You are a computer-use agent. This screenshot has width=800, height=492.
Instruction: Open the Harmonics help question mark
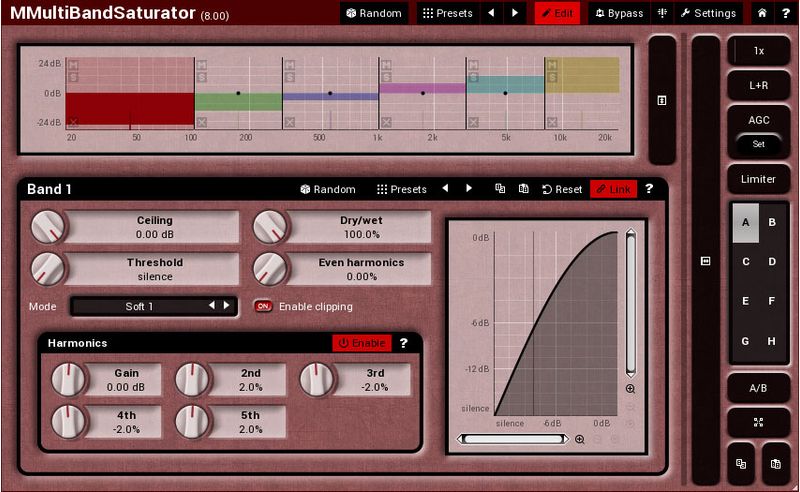(x=404, y=343)
